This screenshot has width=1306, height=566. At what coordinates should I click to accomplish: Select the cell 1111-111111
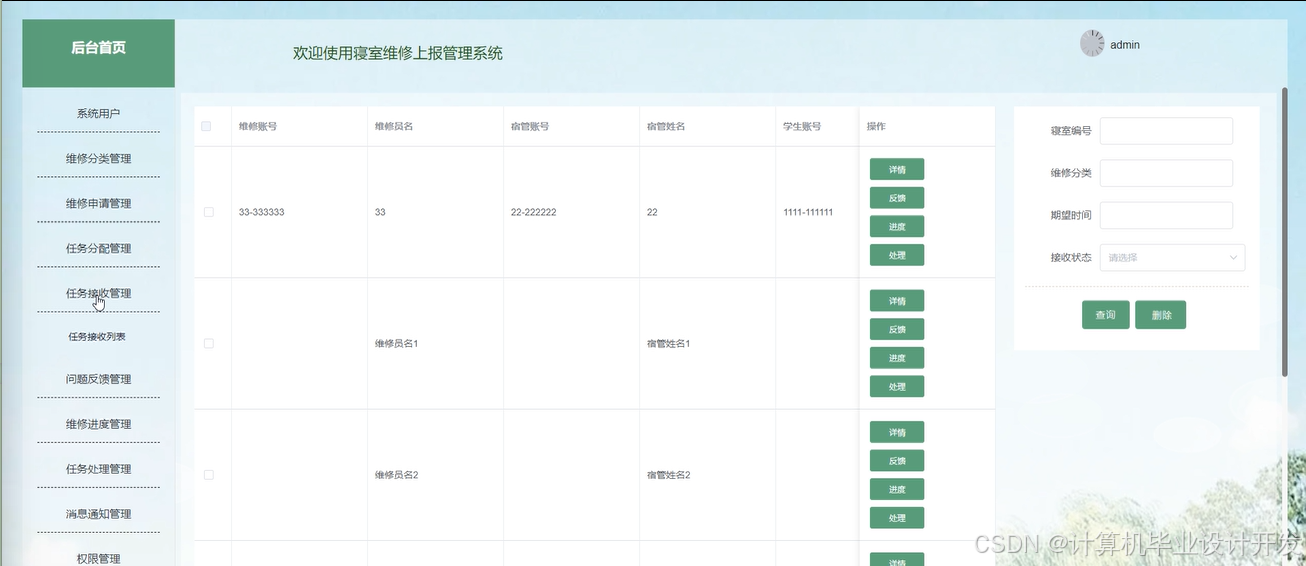[808, 213]
